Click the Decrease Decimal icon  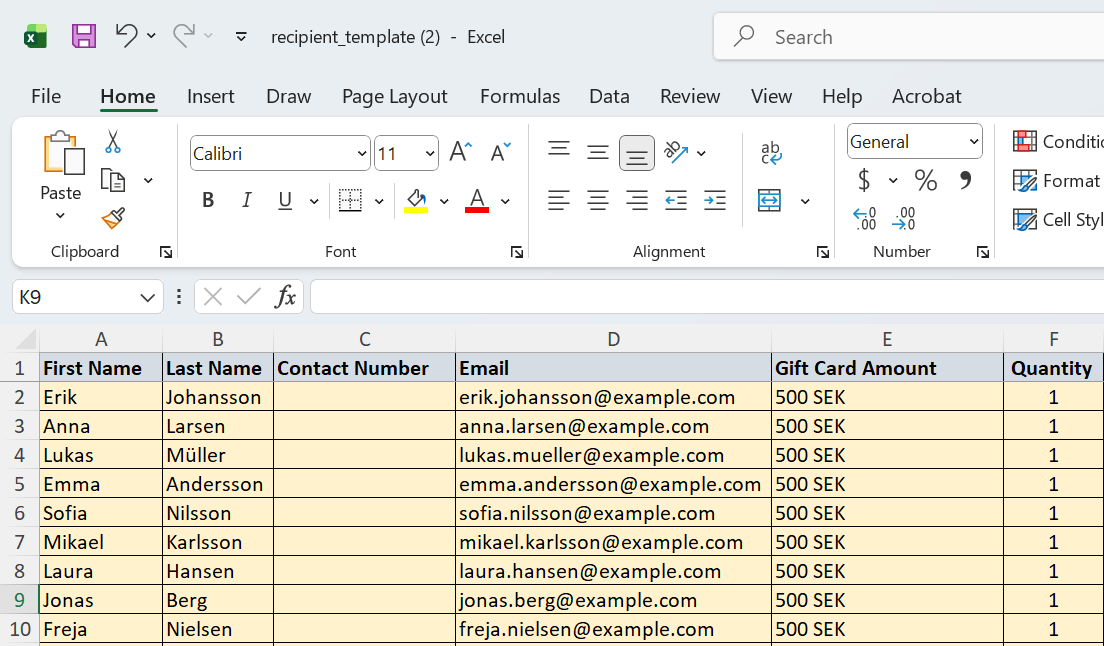pyautogui.click(x=903, y=219)
